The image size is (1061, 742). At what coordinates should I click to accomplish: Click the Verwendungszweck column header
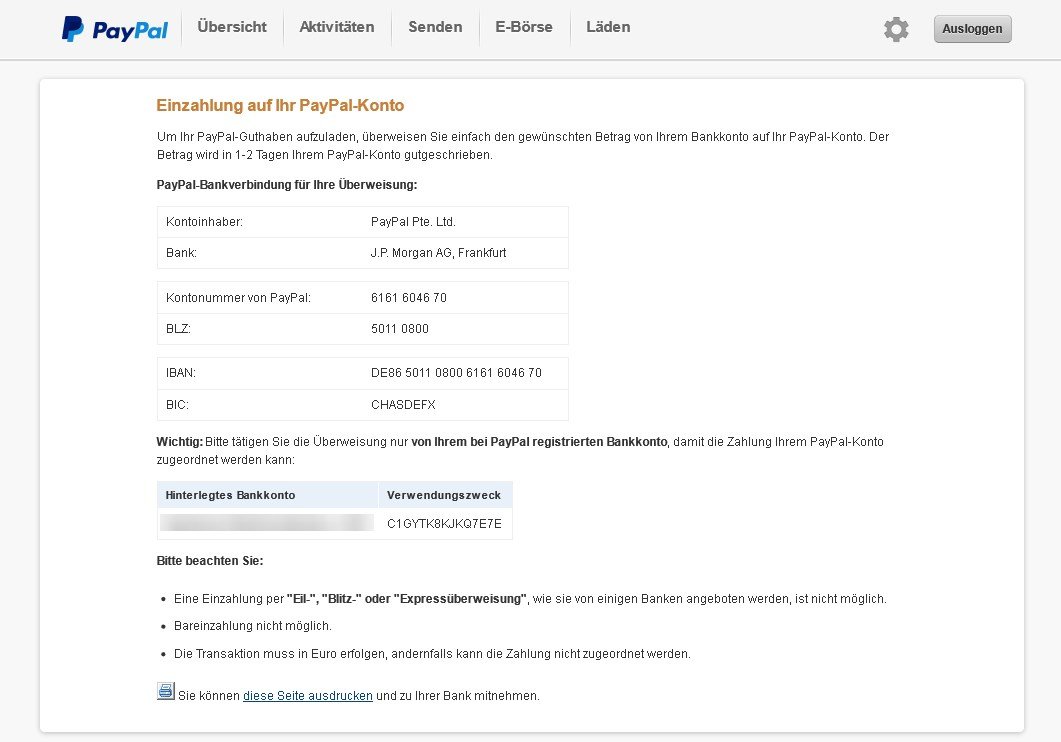[x=444, y=495]
